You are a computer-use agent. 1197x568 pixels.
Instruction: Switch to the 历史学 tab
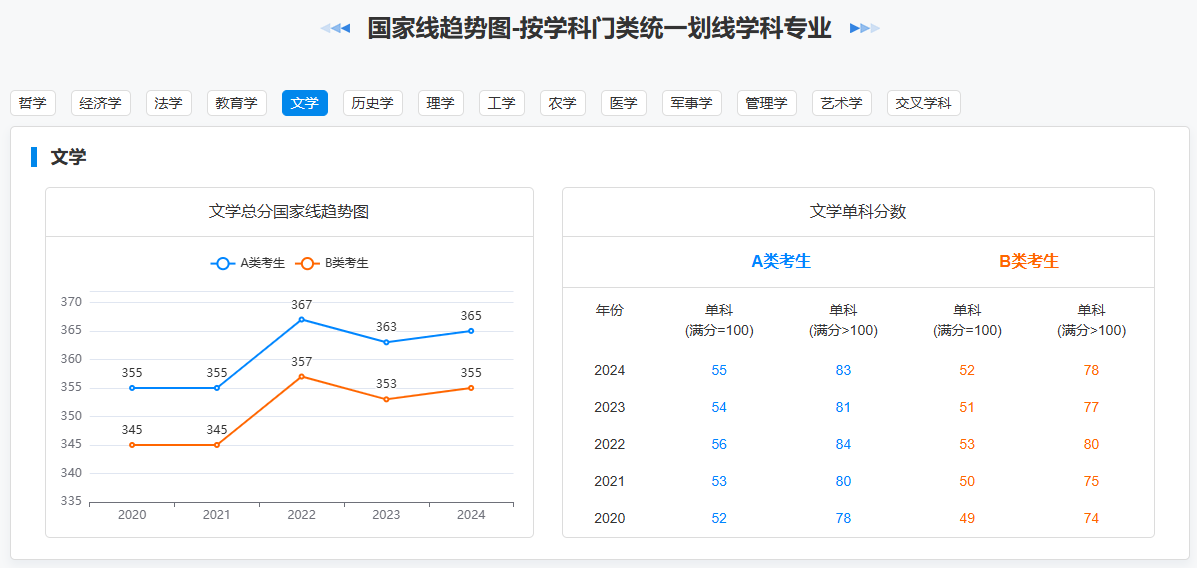[x=373, y=103]
